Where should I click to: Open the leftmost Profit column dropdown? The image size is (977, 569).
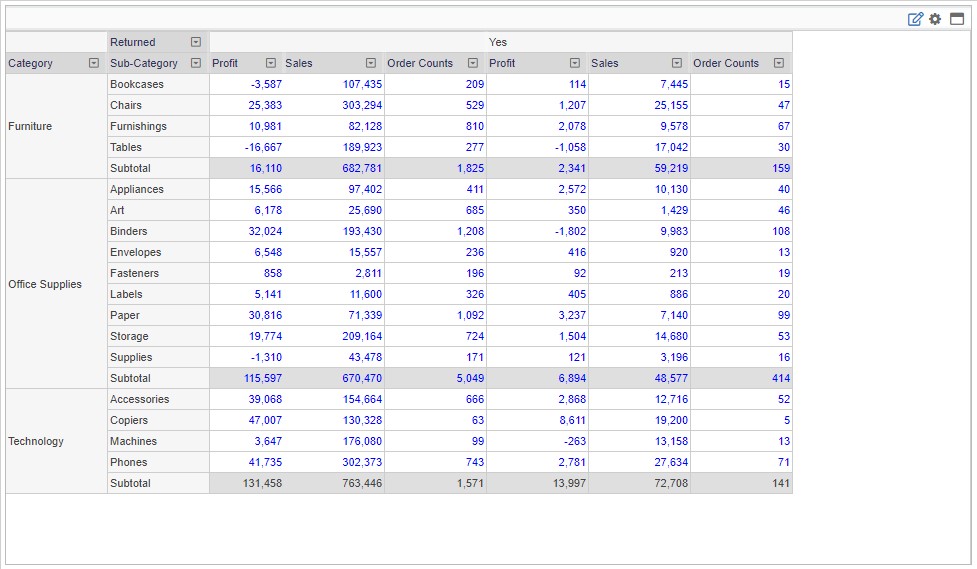[x=270, y=63]
